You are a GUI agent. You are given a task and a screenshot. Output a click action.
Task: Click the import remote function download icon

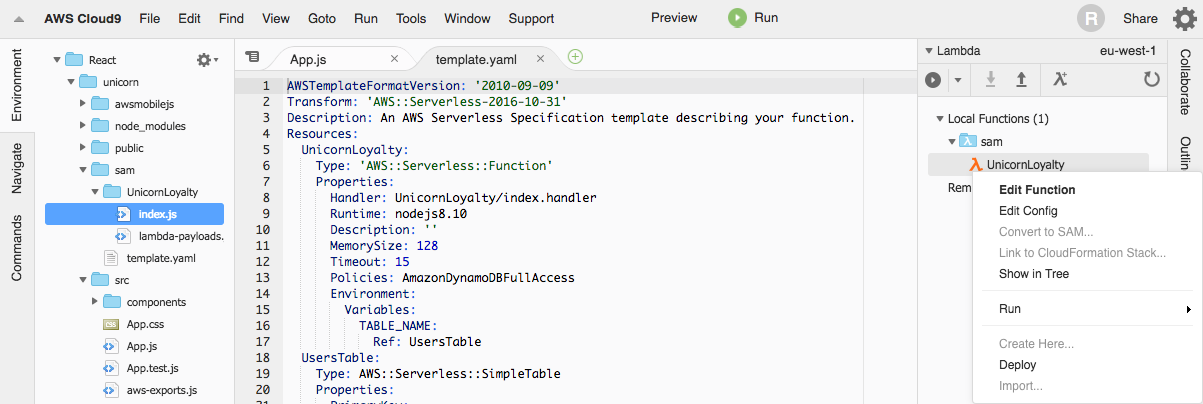(x=991, y=79)
